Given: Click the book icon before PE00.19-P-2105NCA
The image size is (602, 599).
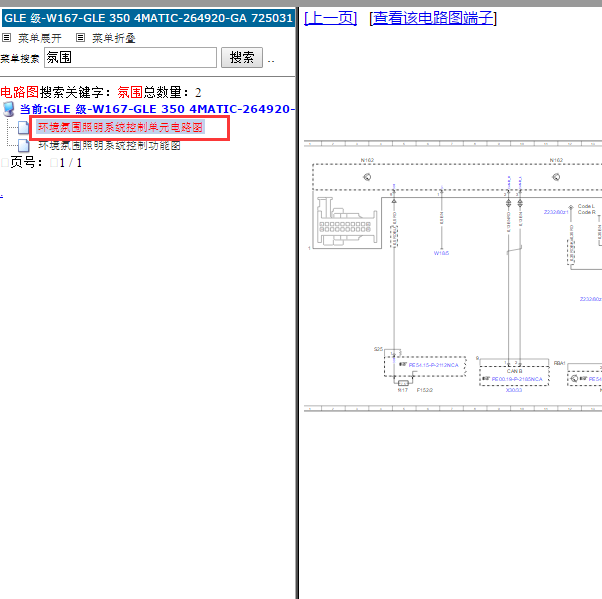Looking at the screenshot, I should coord(486,379).
